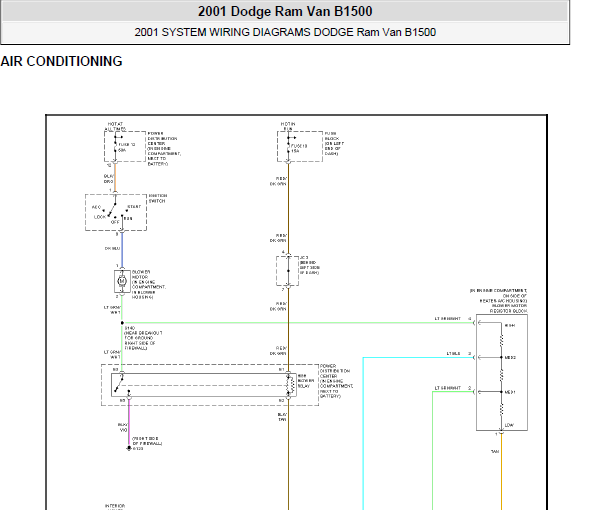604x510 pixels.
Task: Click the "LT BLU" wire label
Action: pyautogui.click(x=453, y=354)
